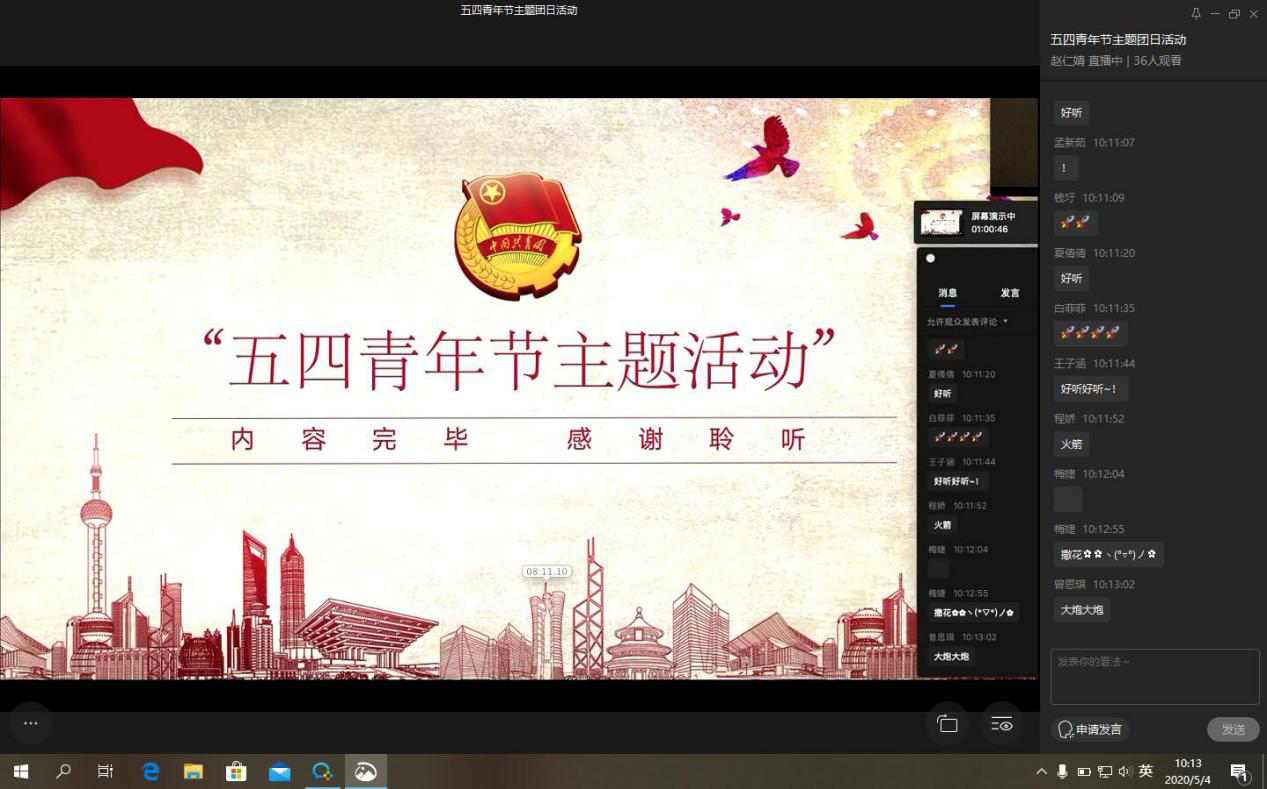Click the rotate screen icon

[947, 724]
